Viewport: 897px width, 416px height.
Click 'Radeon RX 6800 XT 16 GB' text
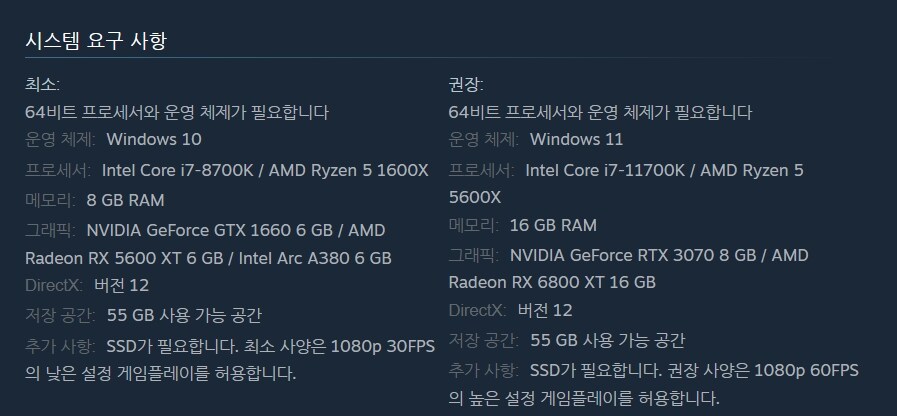click(x=552, y=283)
